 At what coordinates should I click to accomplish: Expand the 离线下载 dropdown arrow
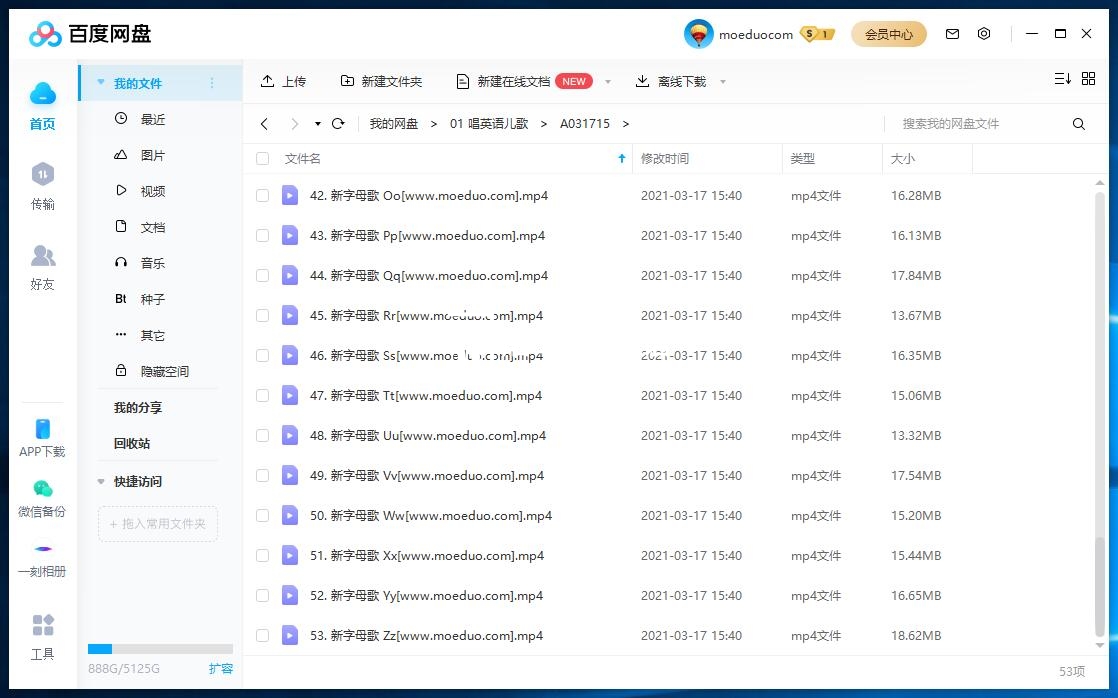click(x=723, y=82)
